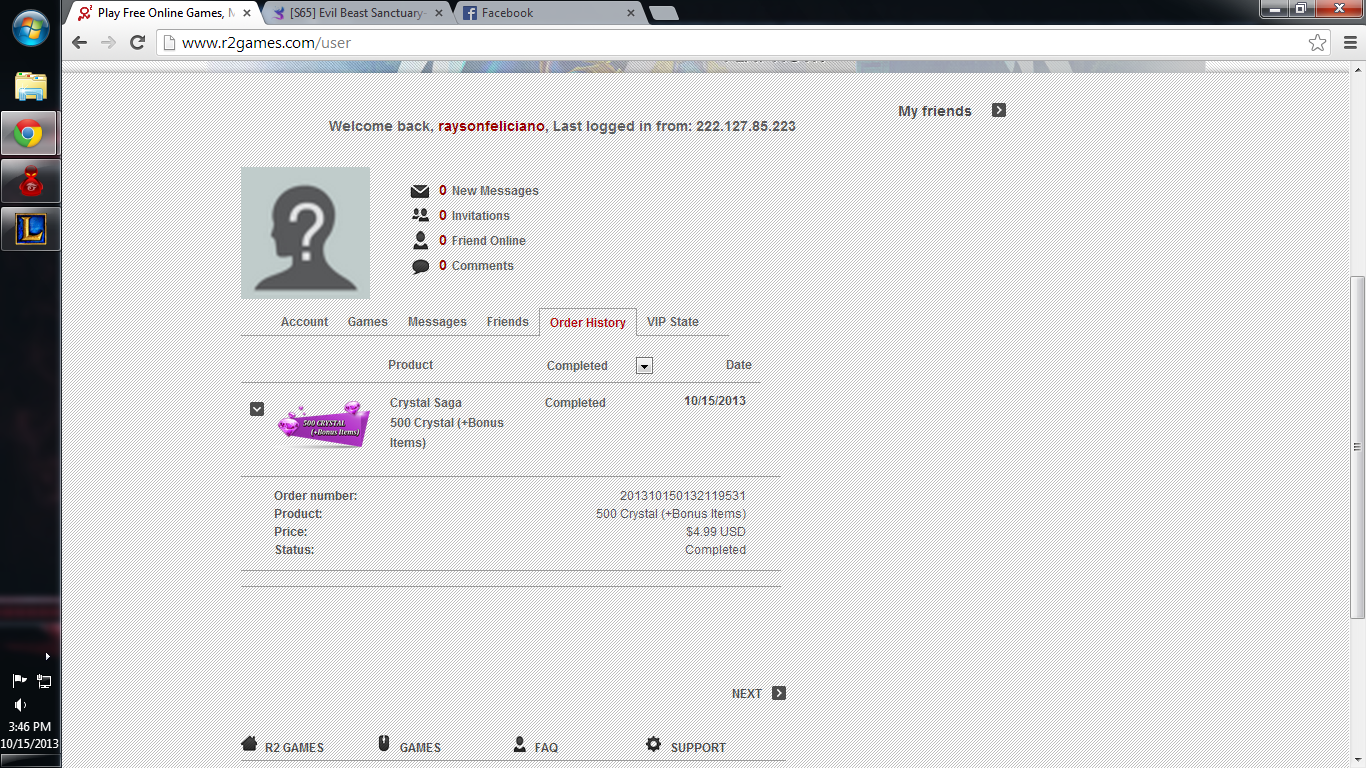Screen dimensions: 1372x776
Task: Click the Comments speech bubble icon
Action: (420, 267)
